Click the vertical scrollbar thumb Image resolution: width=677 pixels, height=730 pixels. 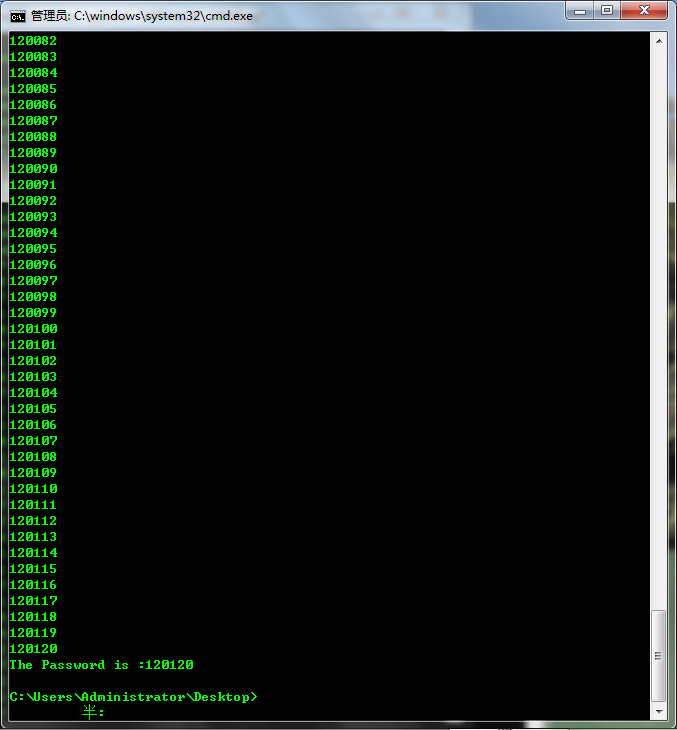coord(659,656)
